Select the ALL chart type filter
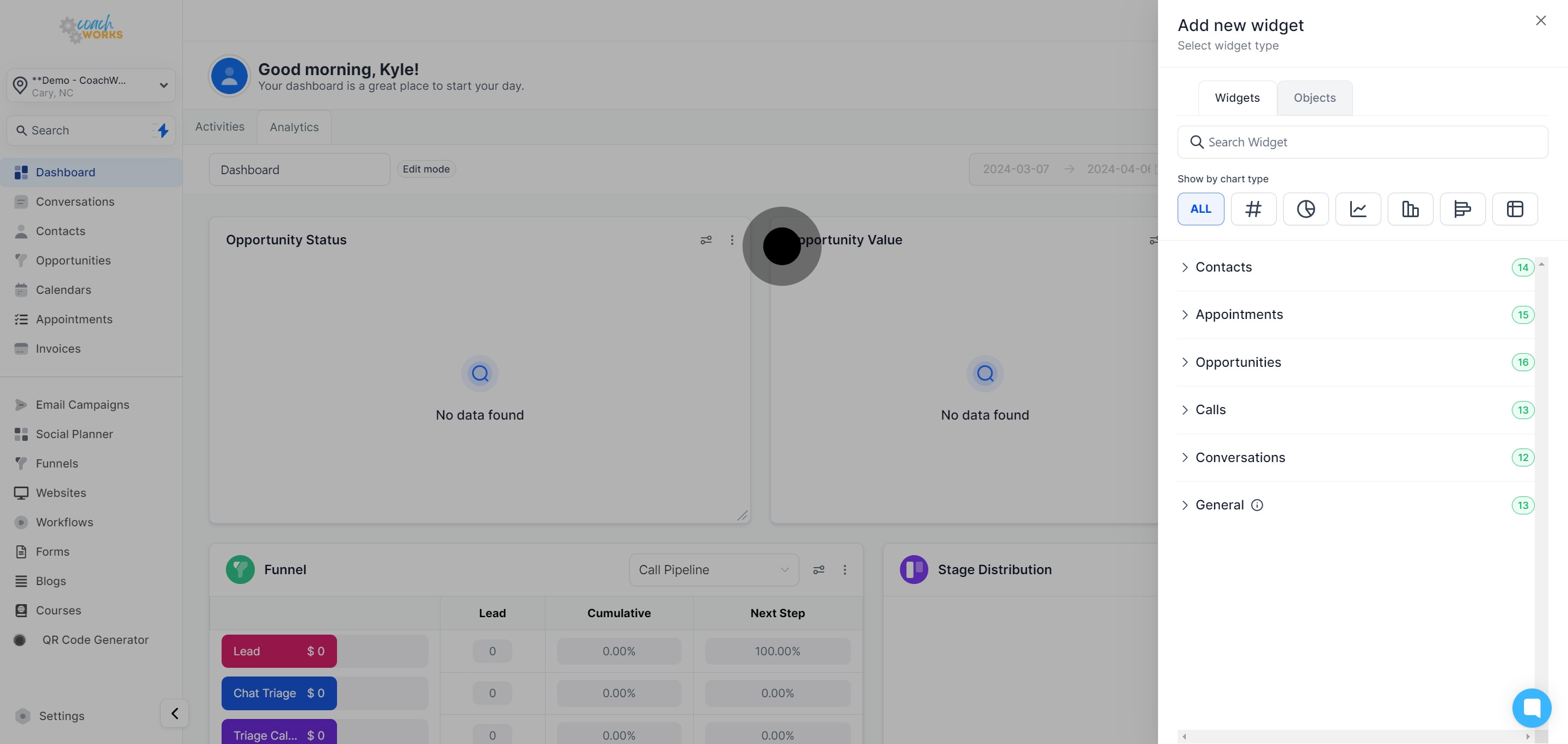 (x=1200, y=208)
